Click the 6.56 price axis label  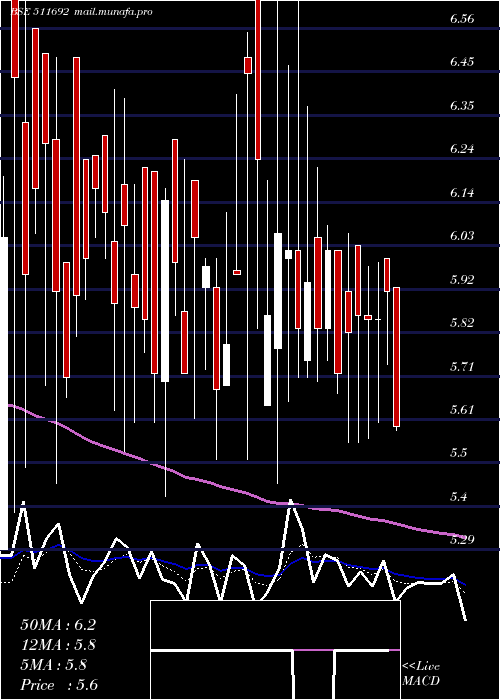pyautogui.click(x=462, y=19)
